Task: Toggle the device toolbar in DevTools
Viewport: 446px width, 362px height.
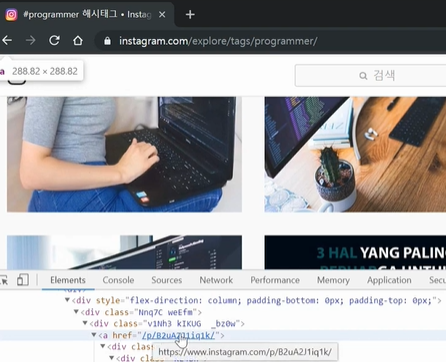Action: [x=23, y=280]
